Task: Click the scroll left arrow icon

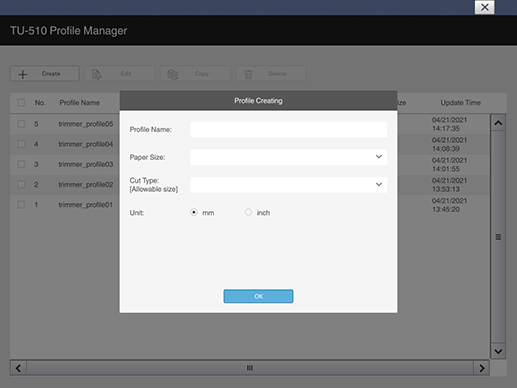Action: coord(18,368)
